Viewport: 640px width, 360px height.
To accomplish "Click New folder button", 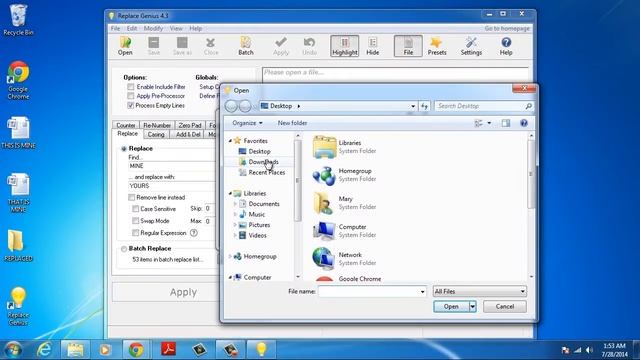I will [292, 123].
